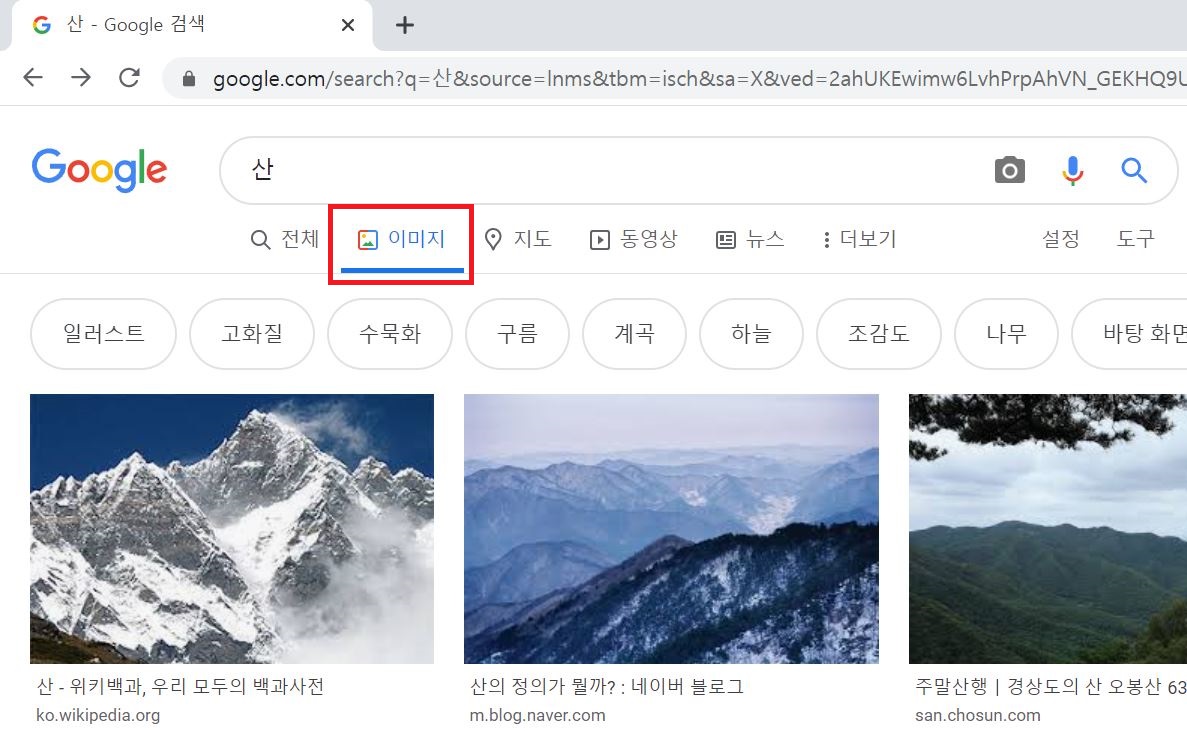Click the blue magnifier search button

(x=1133, y=170)
